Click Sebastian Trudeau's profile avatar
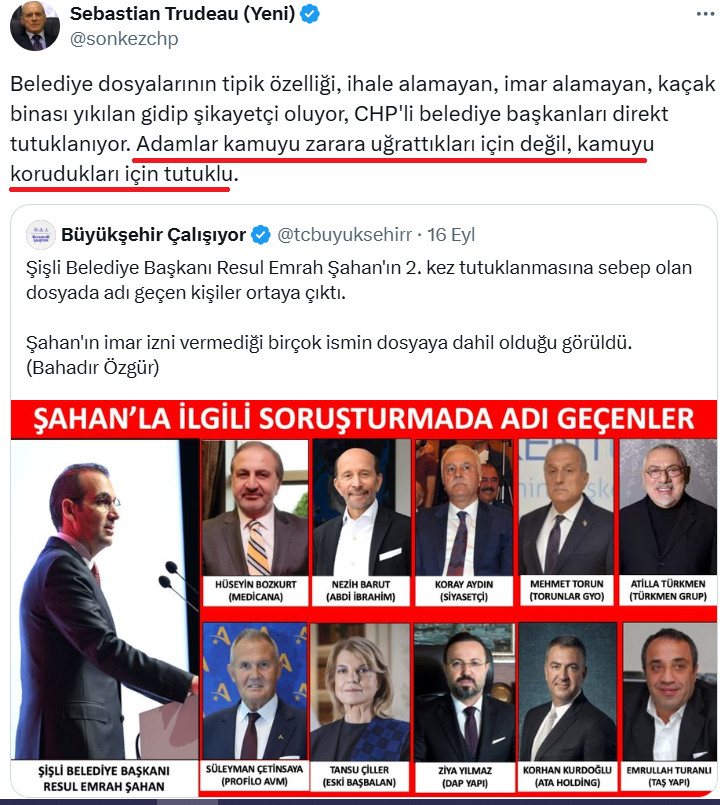720x805 pixels. 34,26
